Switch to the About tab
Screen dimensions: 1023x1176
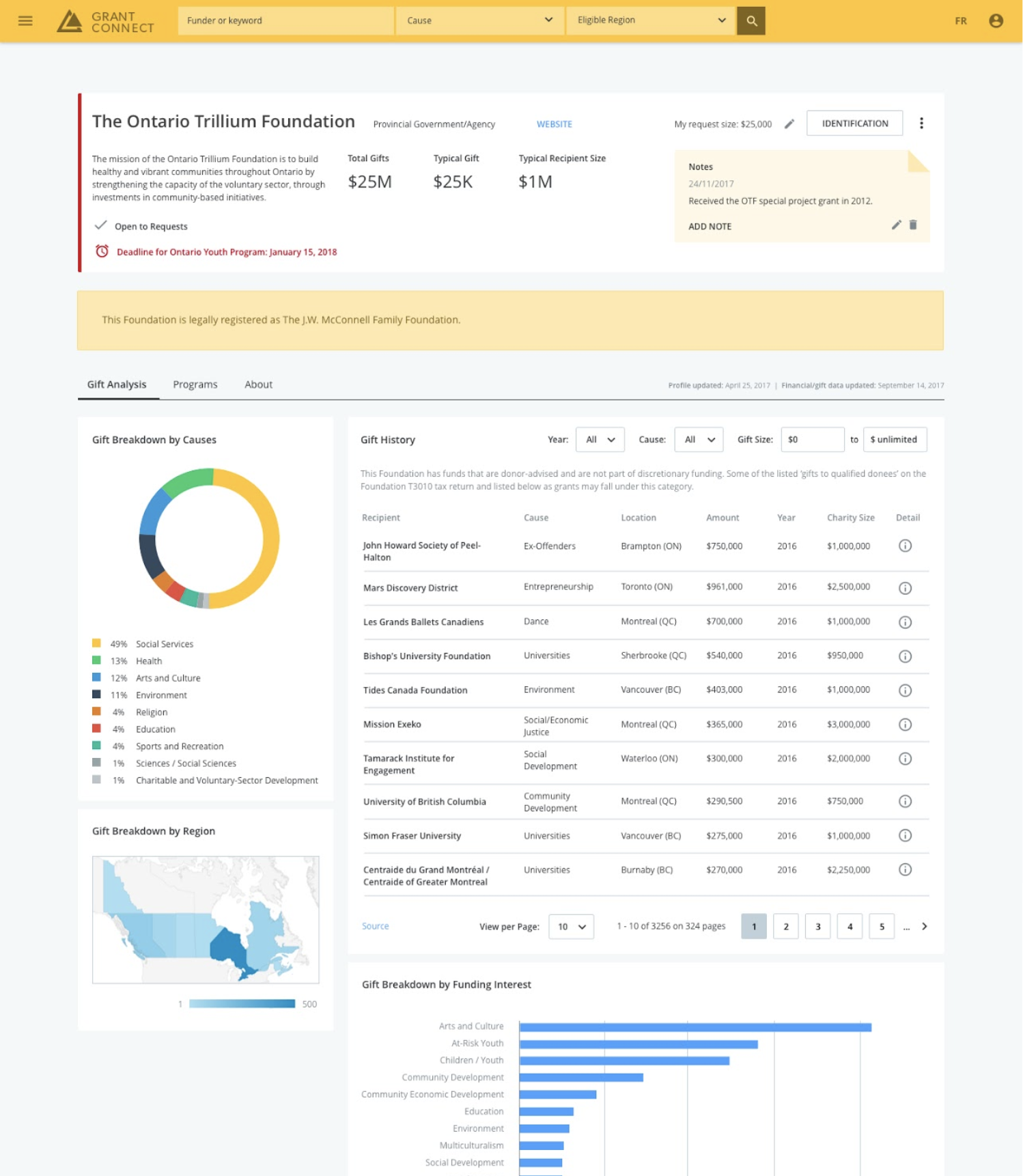(258, 384)
